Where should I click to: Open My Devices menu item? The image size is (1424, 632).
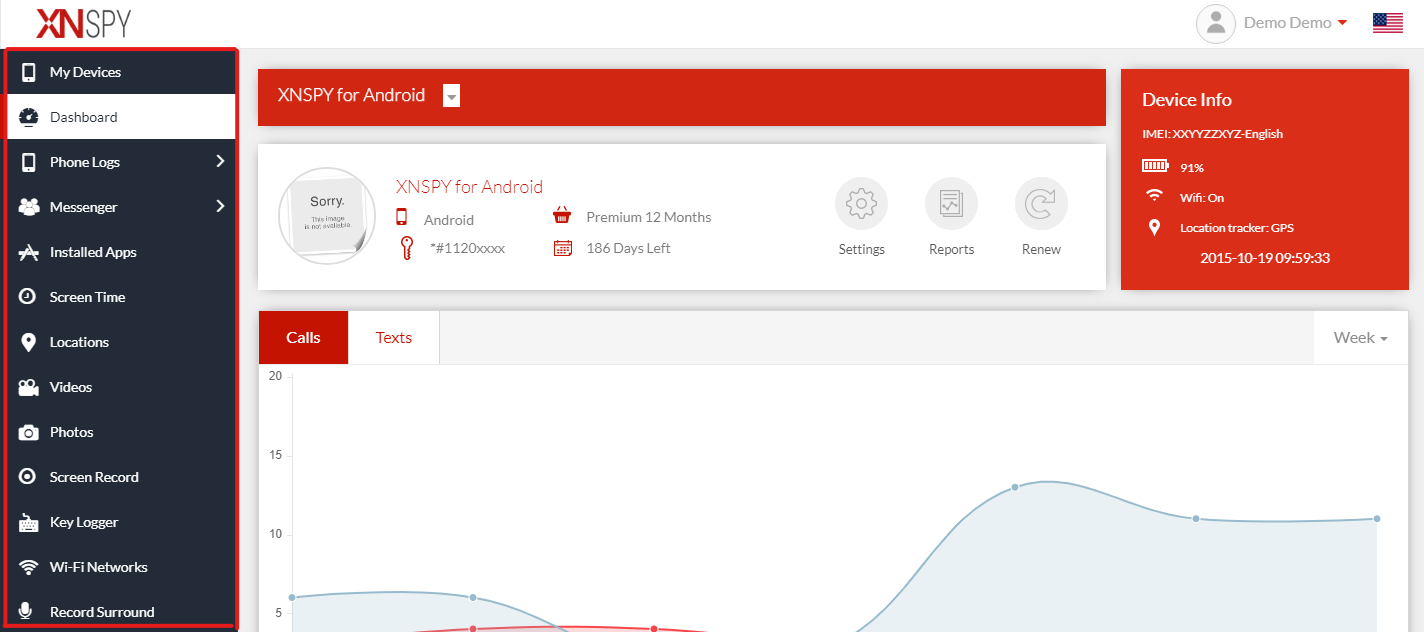click(x=121, y=72)
